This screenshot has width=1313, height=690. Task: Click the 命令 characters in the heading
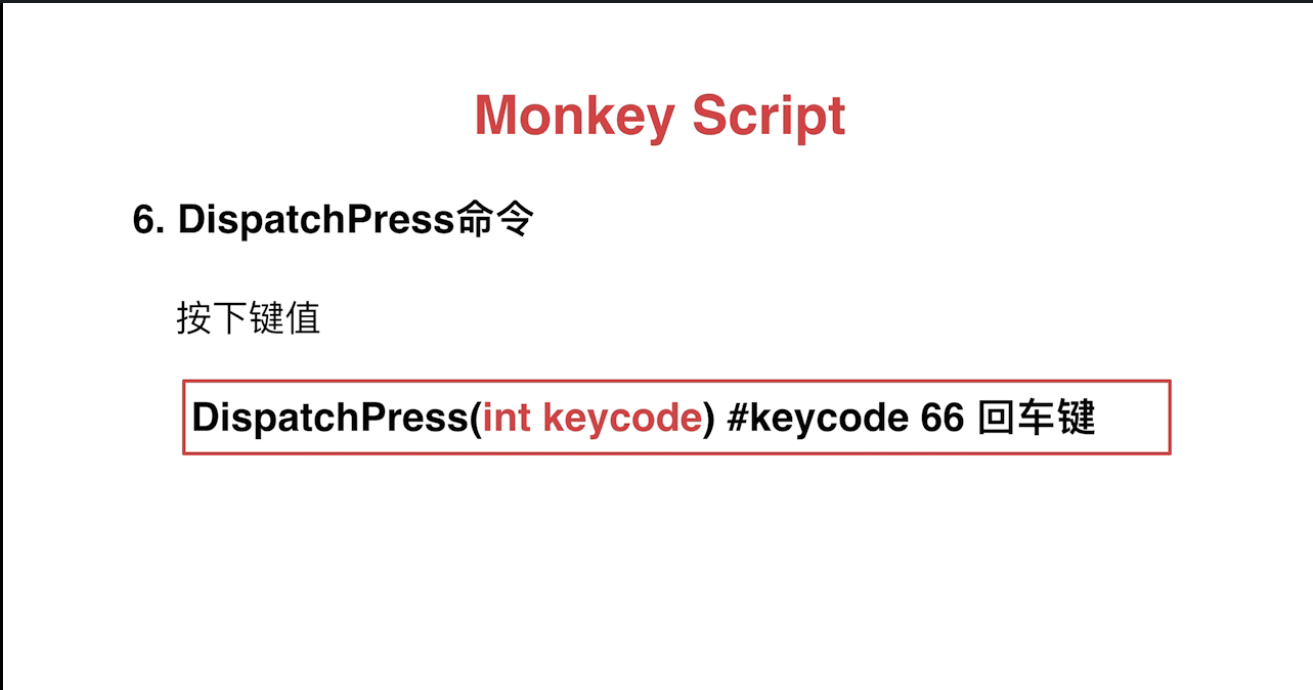click(x=493, y=220)
